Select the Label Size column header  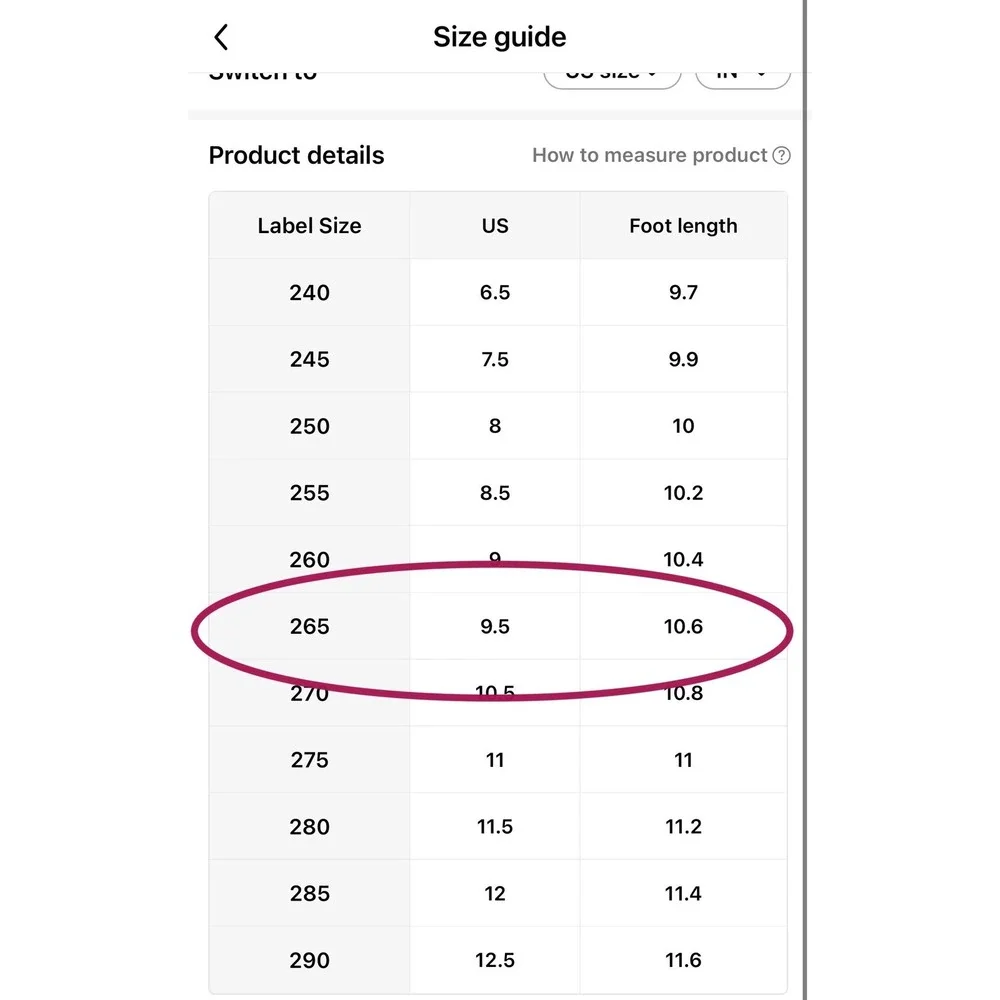click(309, 226)
